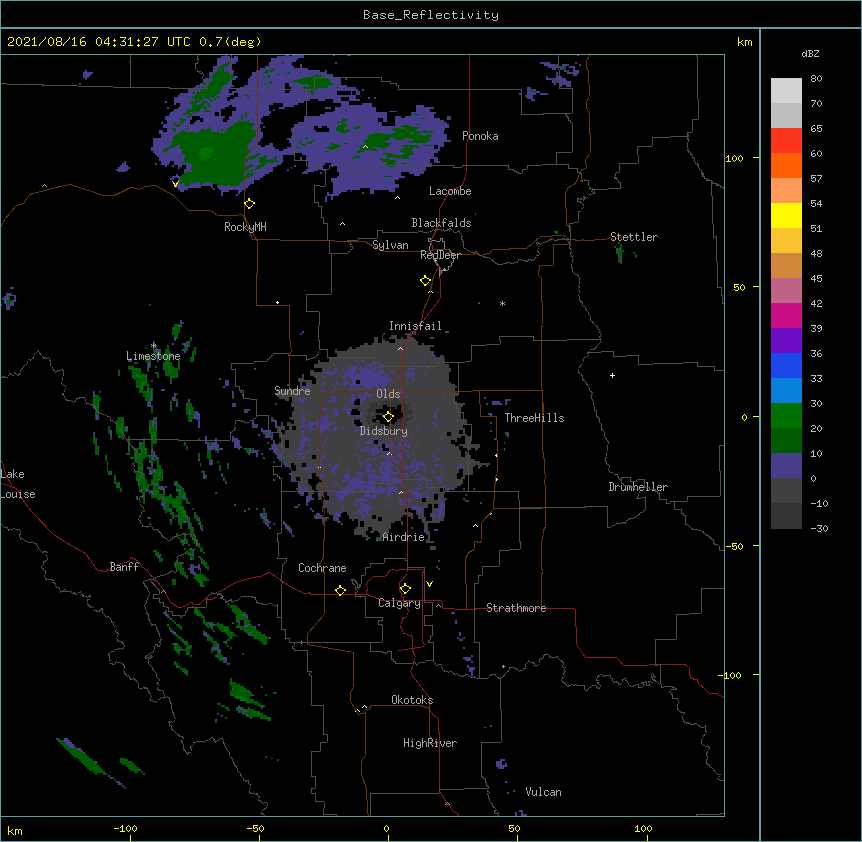Click the Olds label
This screenshot has height=842, width=862.
click(388, 394)
